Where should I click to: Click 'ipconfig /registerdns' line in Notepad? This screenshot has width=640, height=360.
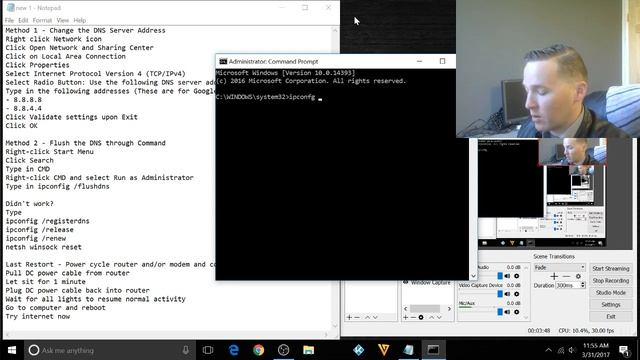pos(47,221)
